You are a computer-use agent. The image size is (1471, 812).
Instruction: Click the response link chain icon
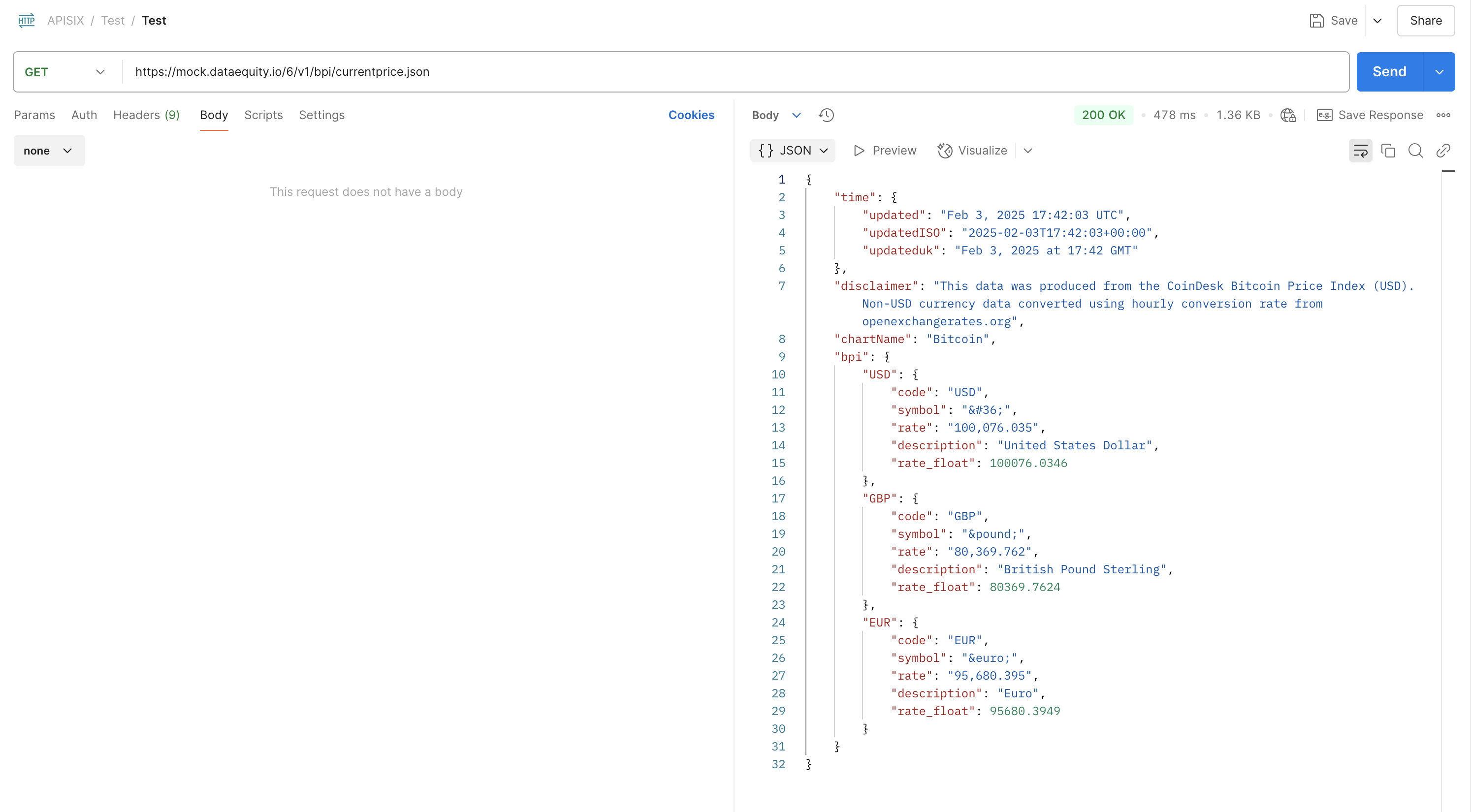click(x=1443, y=151)
